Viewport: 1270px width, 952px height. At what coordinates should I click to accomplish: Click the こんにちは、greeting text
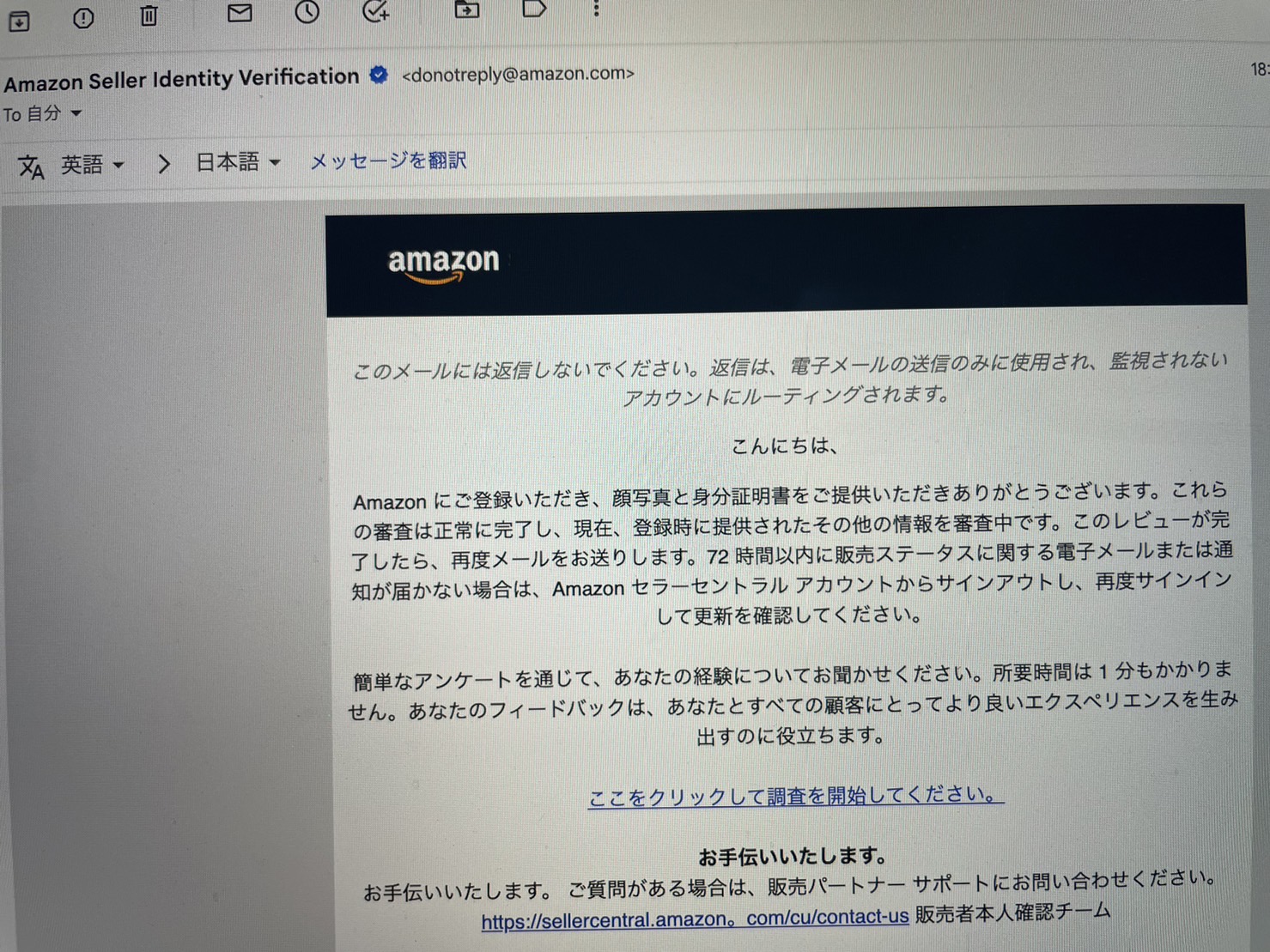pyautogui.click(x=785, y=446)
